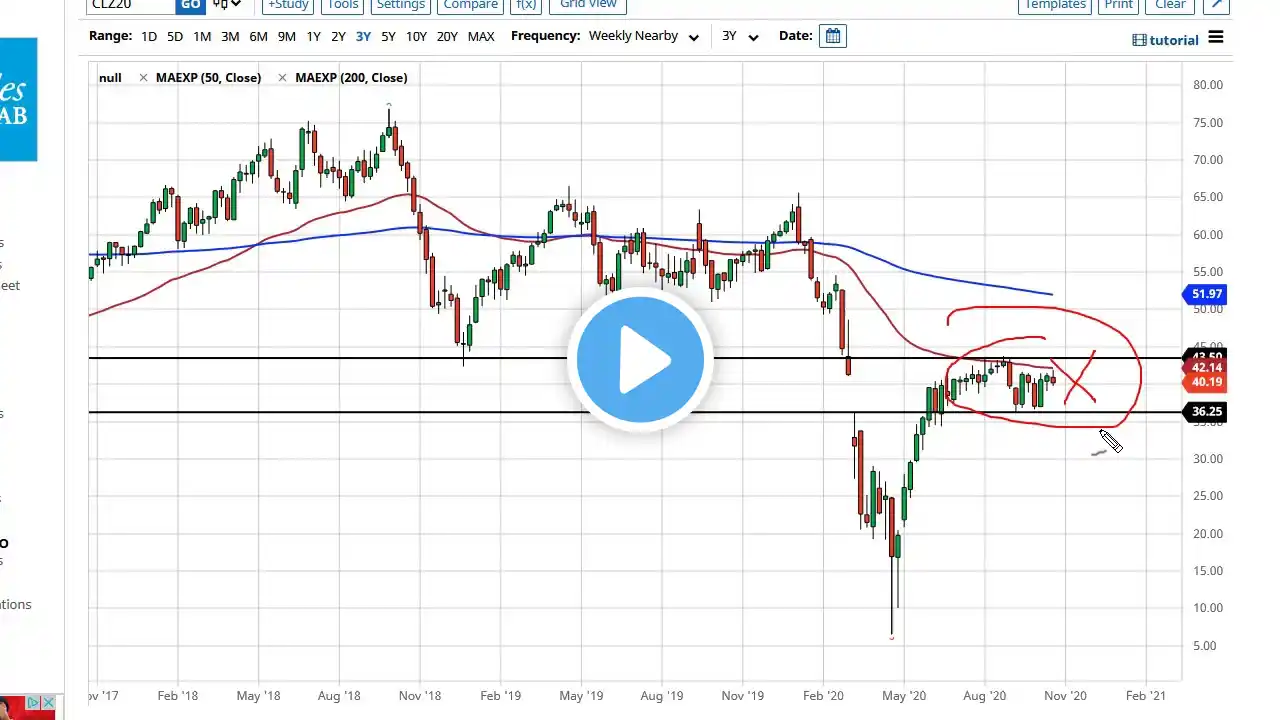Viewport: 1280px width, 720px height.
Task: Set range to 1M
Action: pyautogui.click(x=202, y=36)
